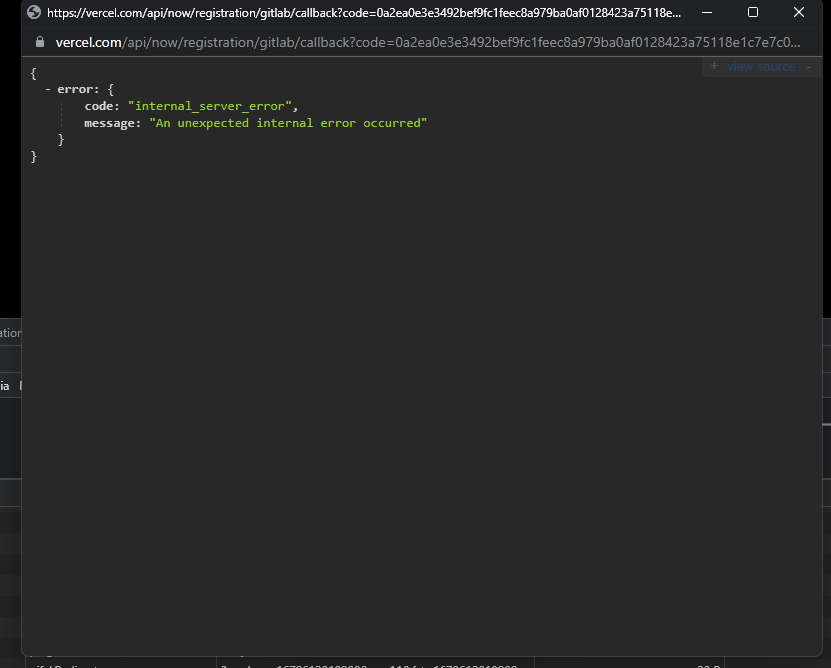Minimize the popup window
Image resolution: width=831 pixels, height=668 pixels.
(x=707, y=12)
